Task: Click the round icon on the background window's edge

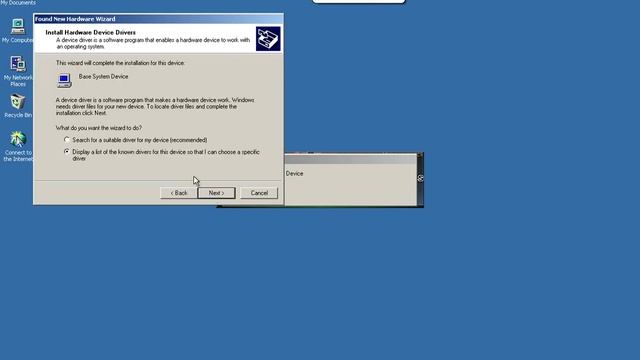Action: coord(420,178)
